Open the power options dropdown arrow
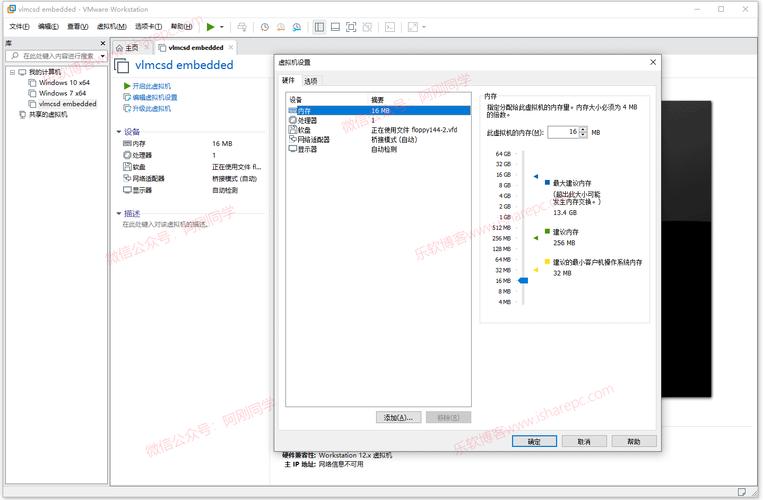 click(x=222, y=27)
